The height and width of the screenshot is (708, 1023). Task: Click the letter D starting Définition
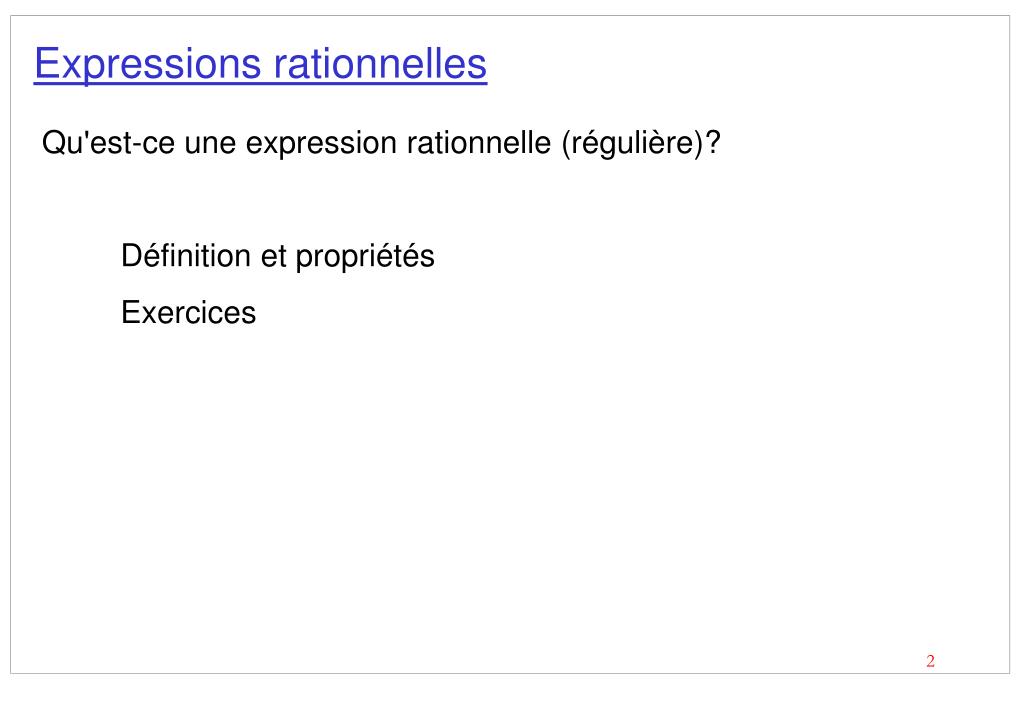[132, 256]
